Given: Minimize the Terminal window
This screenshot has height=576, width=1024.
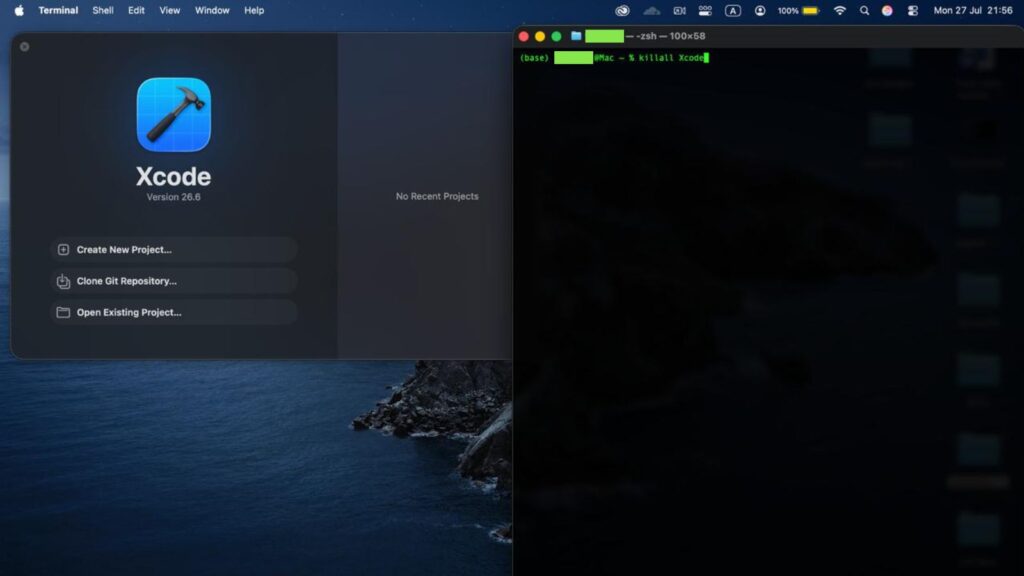Looking at the screenshot, I should click(540, 37).
